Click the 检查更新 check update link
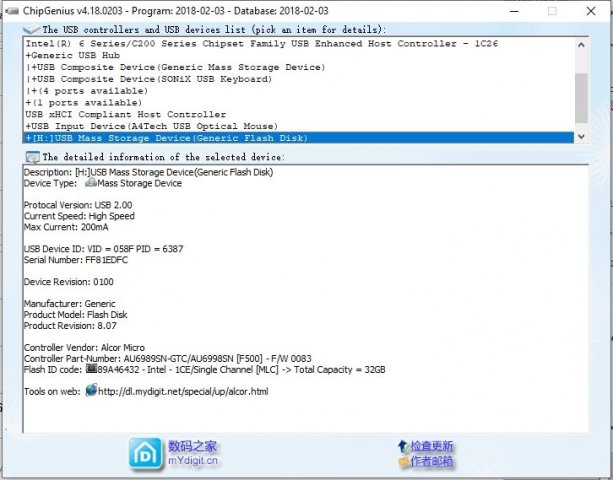Screen dimensions: 613x480 click(x=432, y=446)
